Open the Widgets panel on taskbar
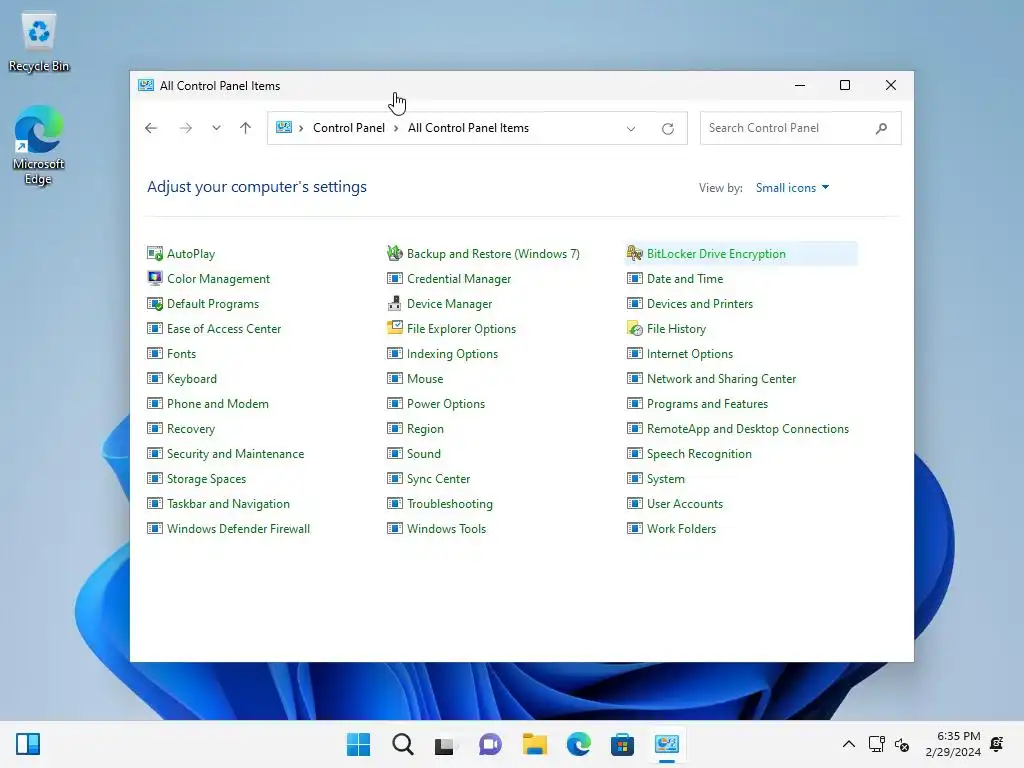The image size is (1024, 768). point(28,744)
